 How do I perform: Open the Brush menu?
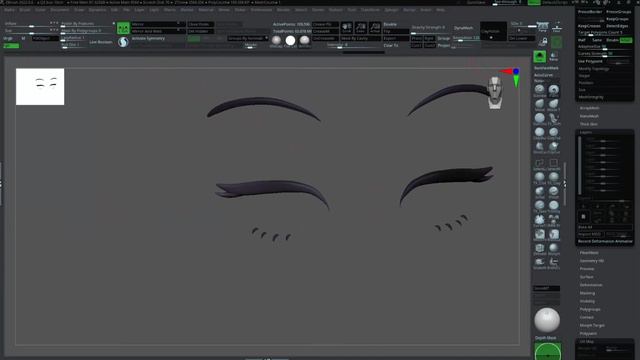[25, 9]
